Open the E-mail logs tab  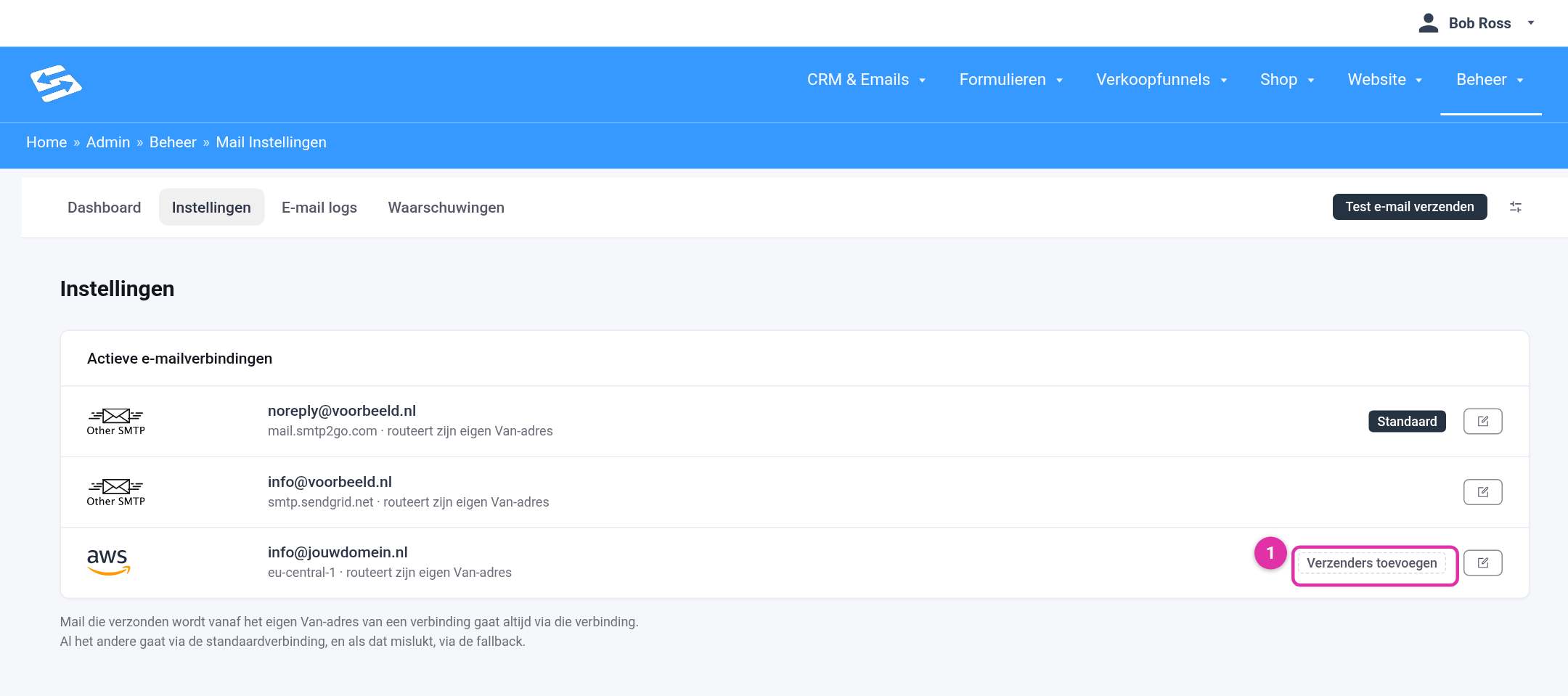pos(319,208)
